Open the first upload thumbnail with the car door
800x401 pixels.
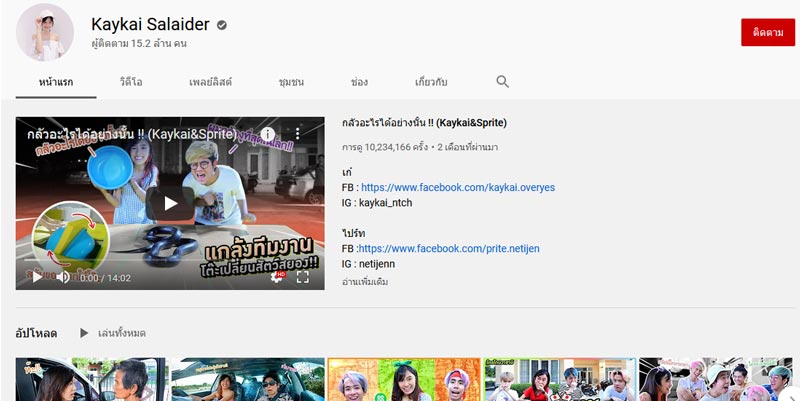pos(91,379)
